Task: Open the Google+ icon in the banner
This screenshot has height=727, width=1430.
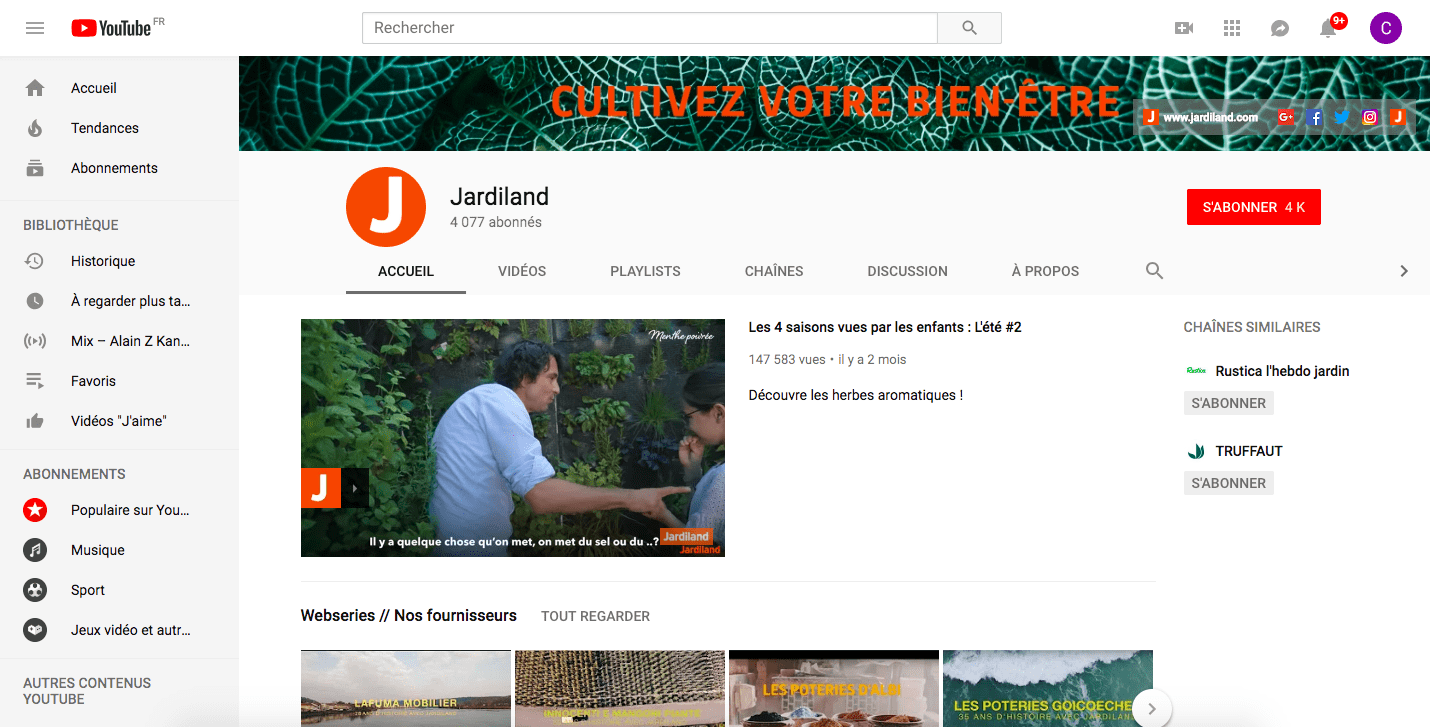Action: pyautogui.click(x=1286, y=117)
